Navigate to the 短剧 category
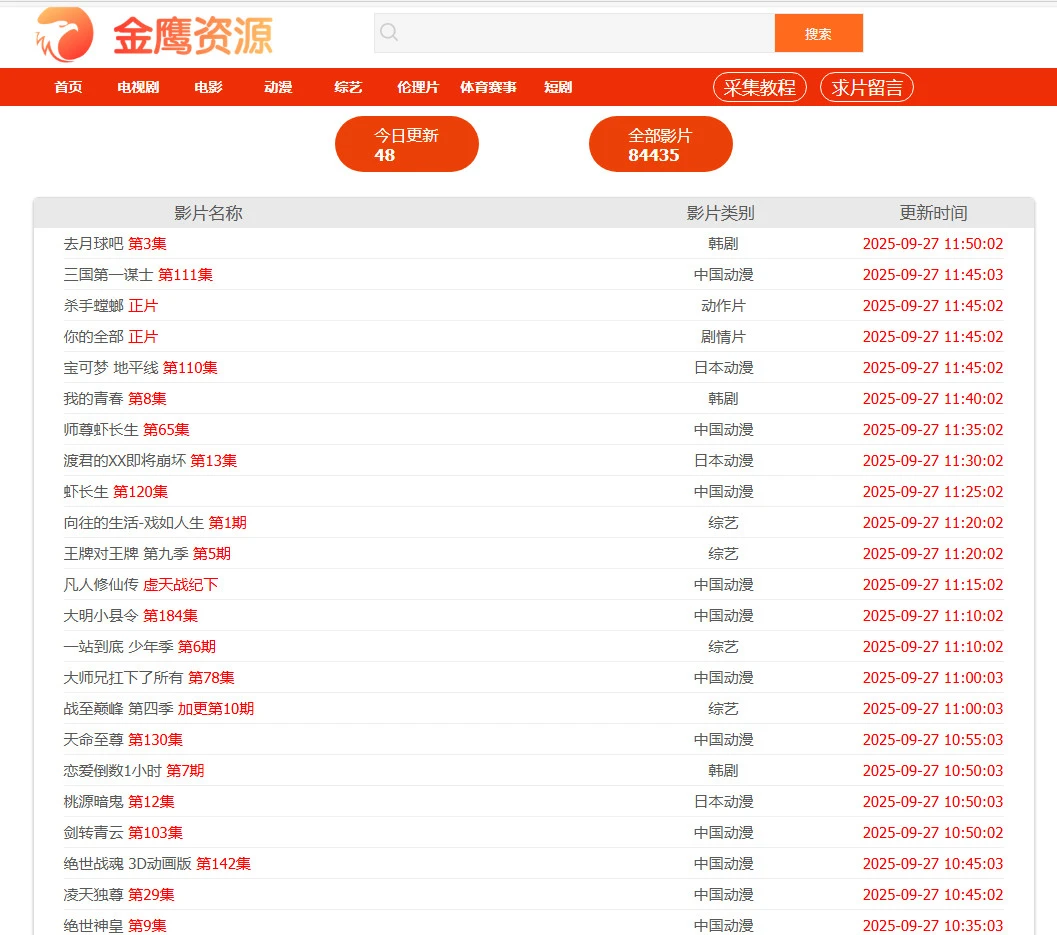This screenshot has width=1057, height=935. [x=558, y=87]
